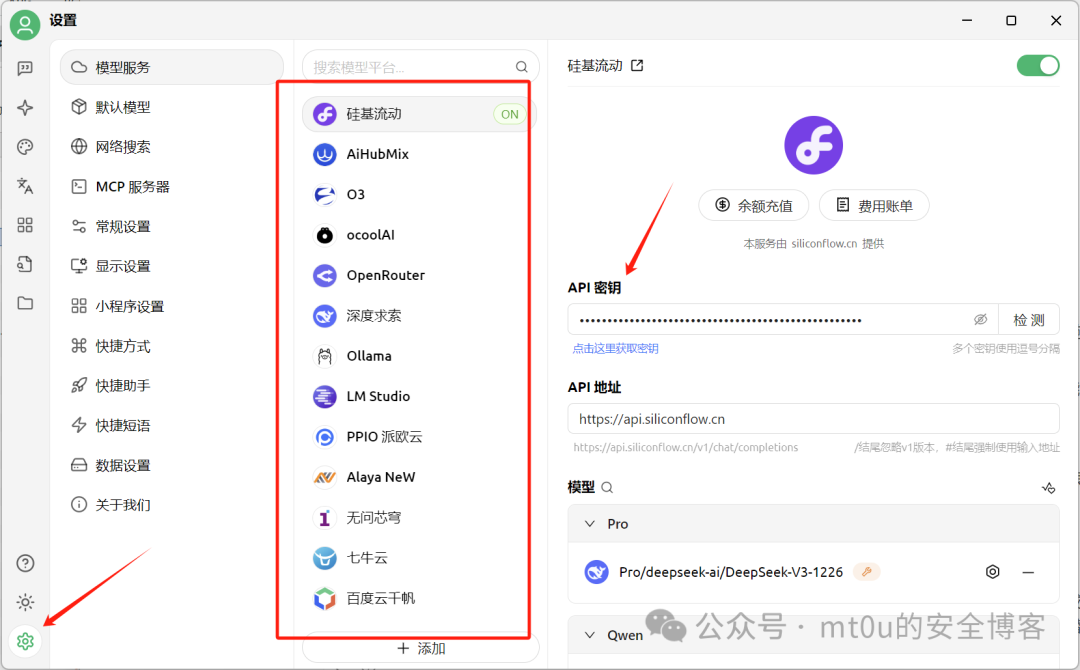Viewport: 1080px width, 670px height.
Task: Collapse the Qwen model group
Action: (590, 635)
